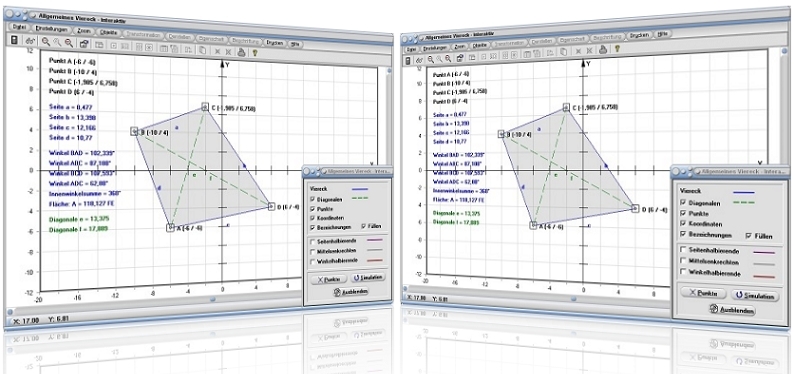Click Ausblenden button in left control panel
The width and height of the screenshot is (794, 374).
[x=351, y=292]
